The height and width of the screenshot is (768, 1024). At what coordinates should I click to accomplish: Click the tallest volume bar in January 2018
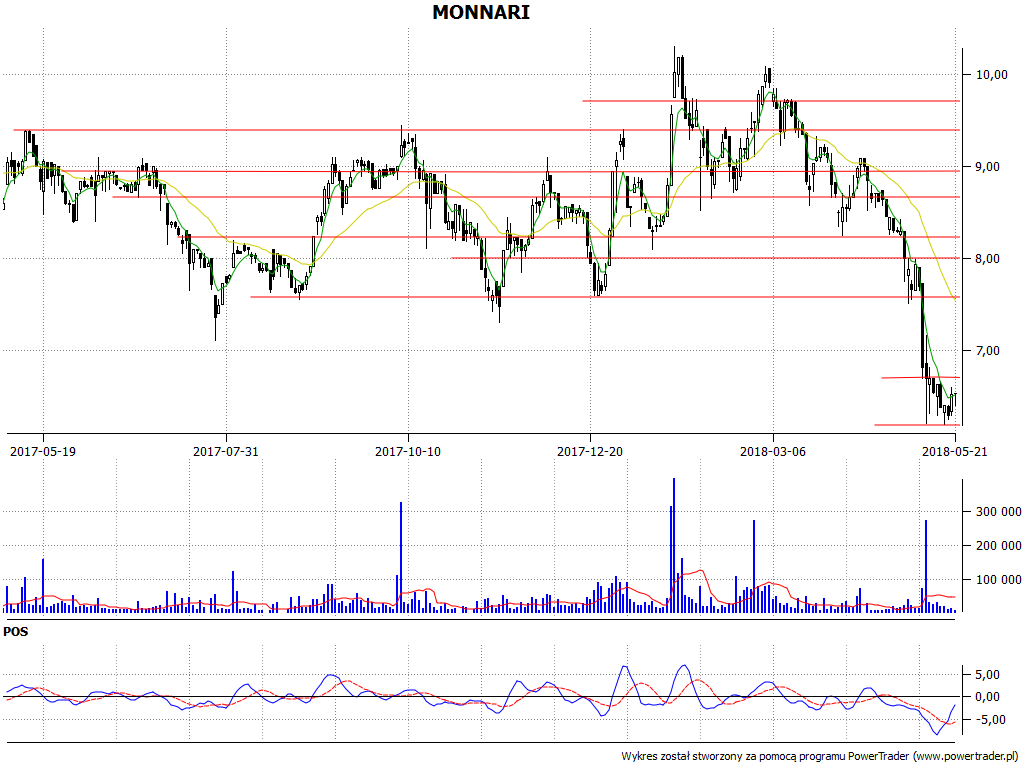pyautogui.click(x=674, y=545)
